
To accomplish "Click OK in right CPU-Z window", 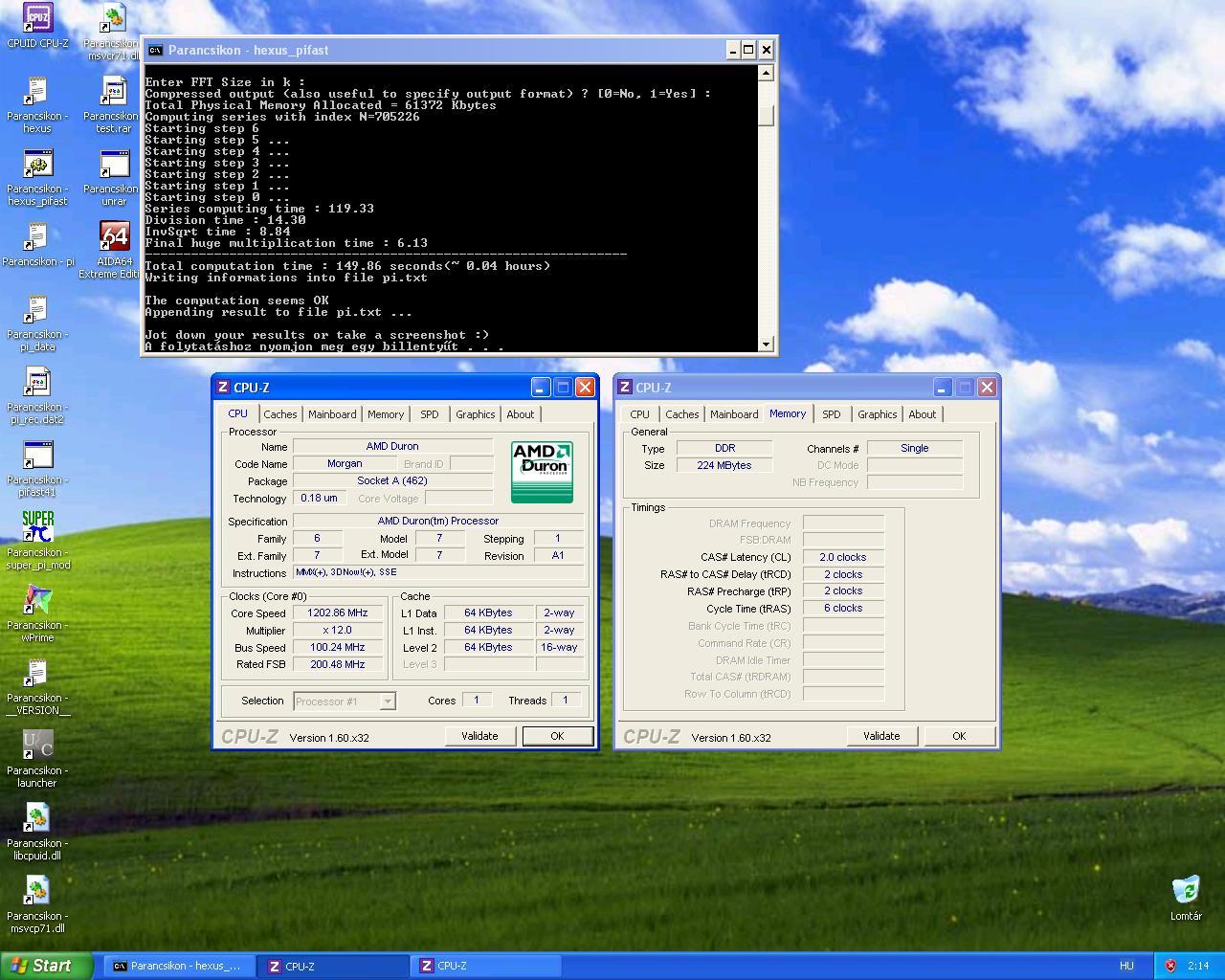I will (959, 736).
